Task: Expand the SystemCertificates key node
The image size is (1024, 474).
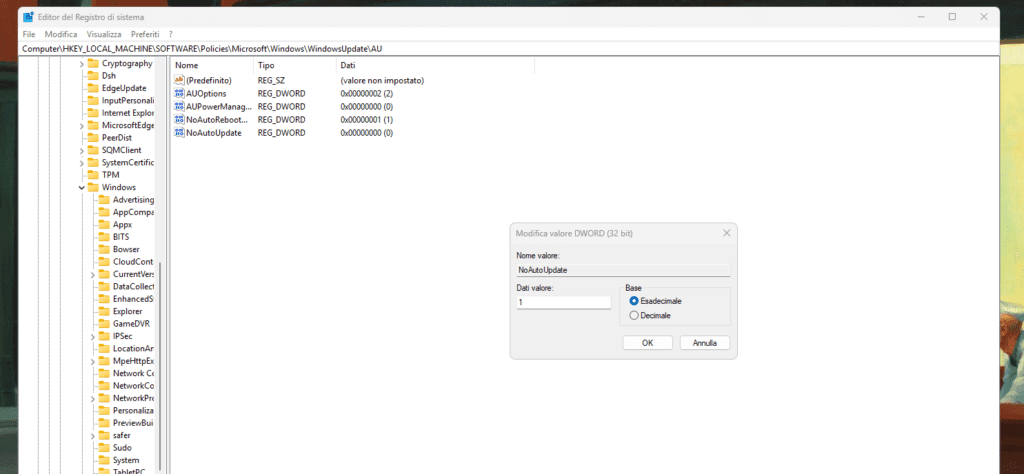Action: pos(81,162)
